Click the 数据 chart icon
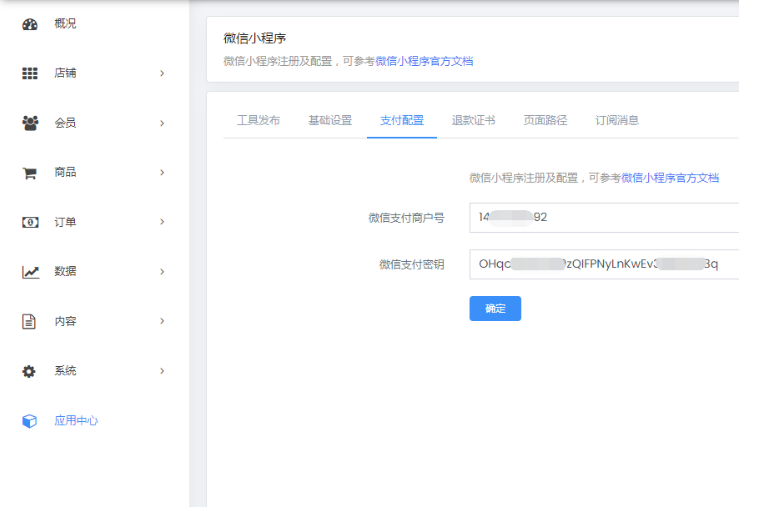Viewport: 758px width, 511px height. tap(30, 272)
